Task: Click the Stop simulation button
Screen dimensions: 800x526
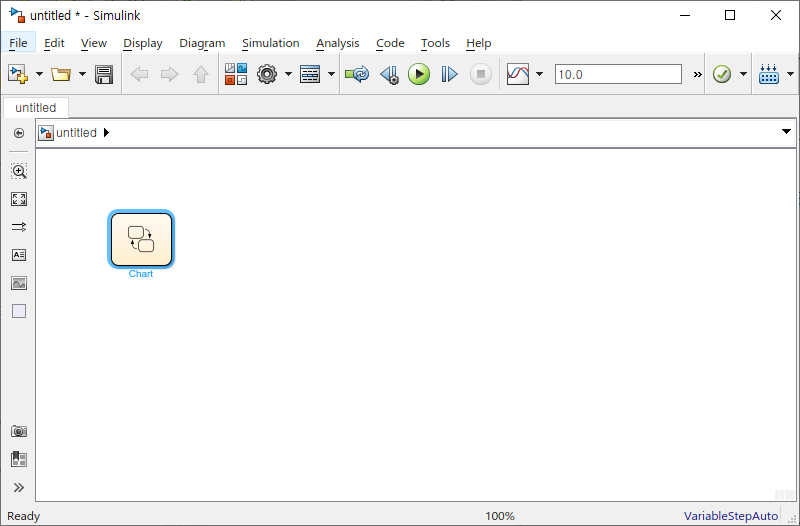Action: coord(480,74)
